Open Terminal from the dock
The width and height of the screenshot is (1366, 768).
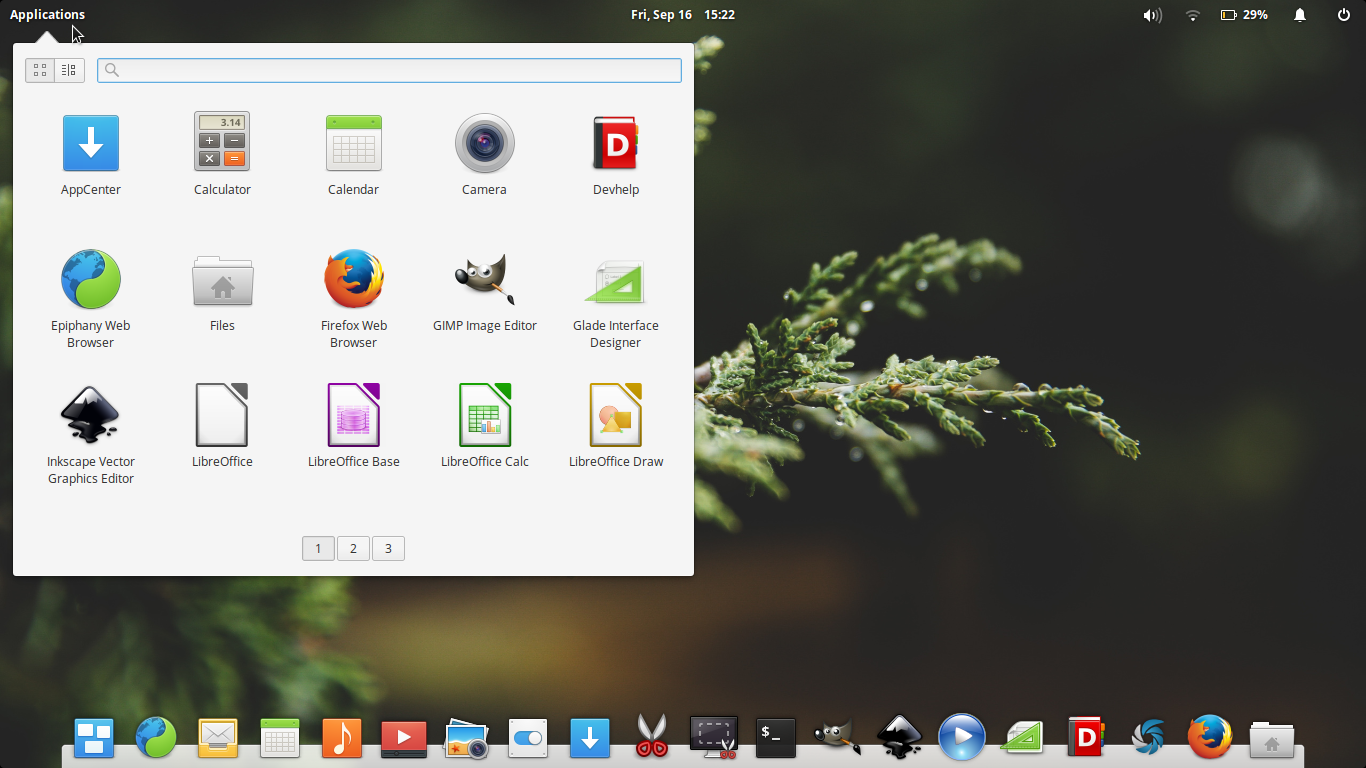point(776,738)
